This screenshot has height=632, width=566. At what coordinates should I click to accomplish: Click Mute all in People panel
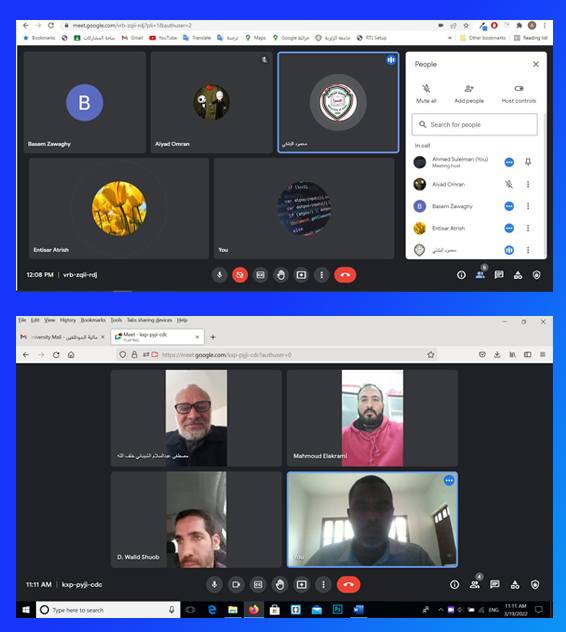point(426,94)
